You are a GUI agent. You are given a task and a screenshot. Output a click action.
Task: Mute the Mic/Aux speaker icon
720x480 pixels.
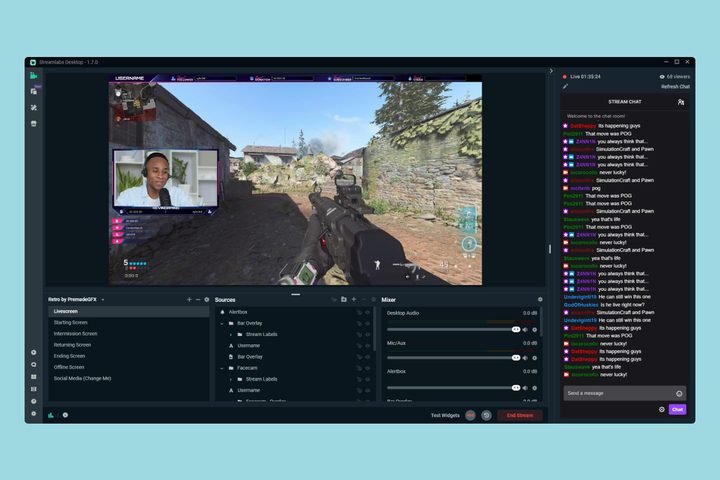(x=525, y=358)
